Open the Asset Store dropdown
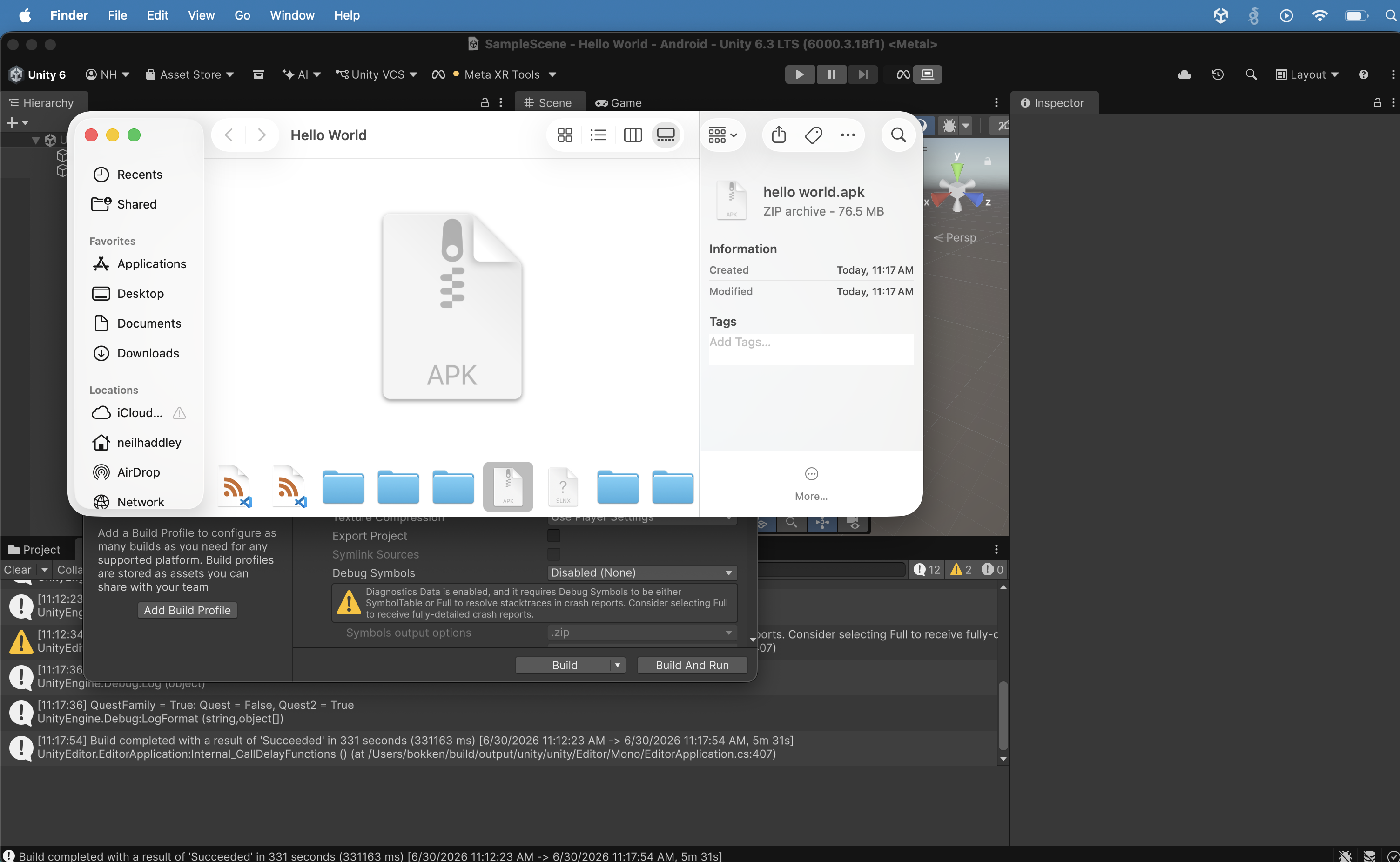The height and width of the screenshot is (862, 1400). pyautogui.click(x=190, y=74)
